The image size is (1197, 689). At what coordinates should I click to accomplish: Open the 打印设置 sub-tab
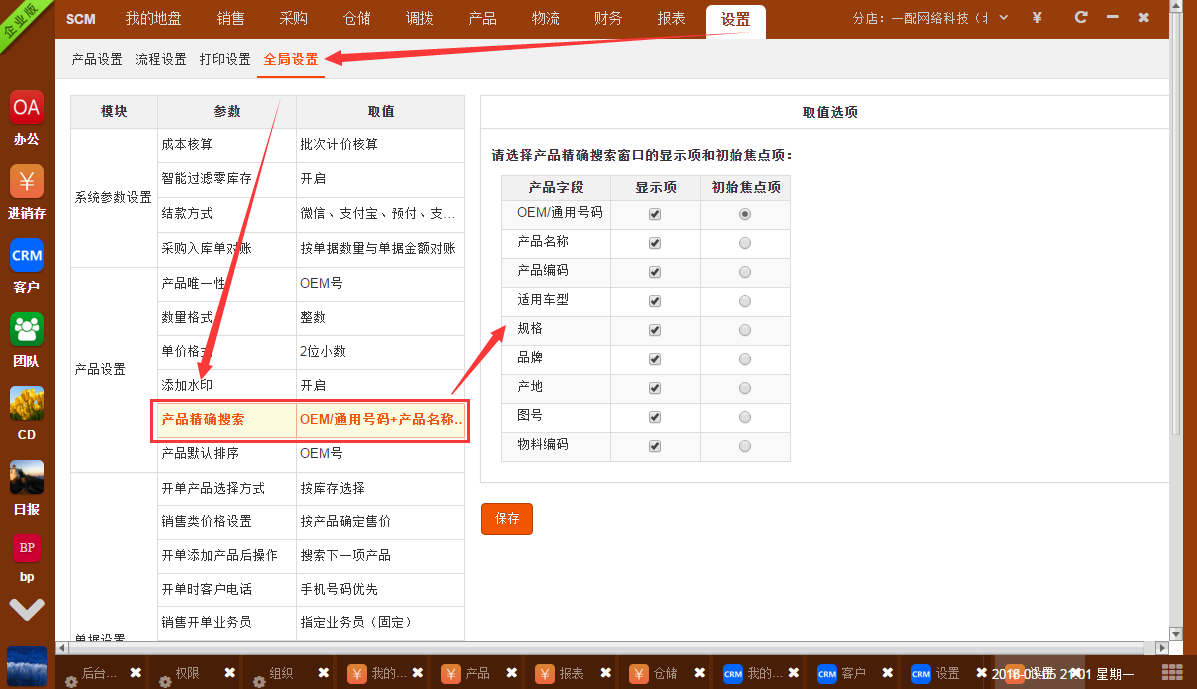[225, 59]
